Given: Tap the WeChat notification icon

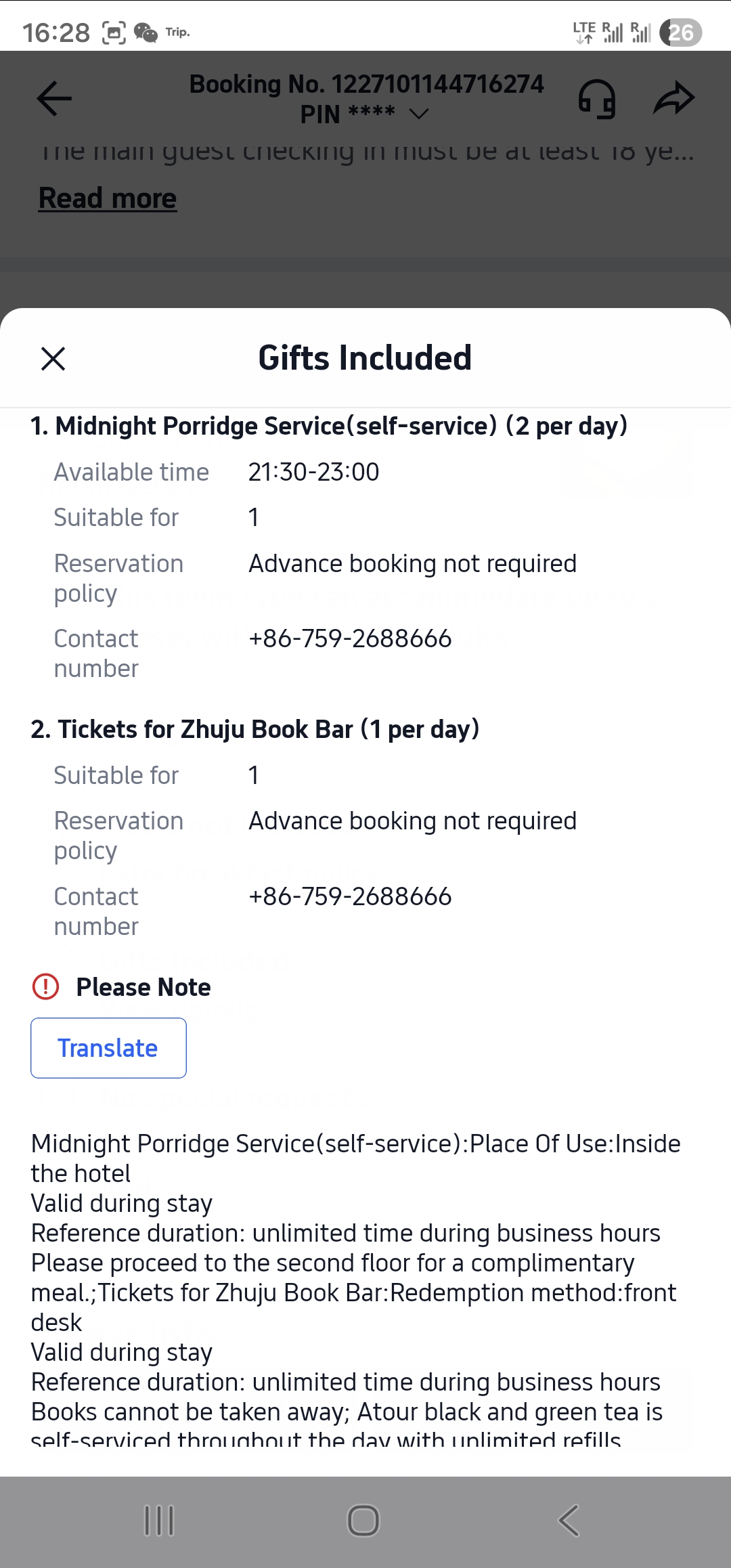Looking at the screenshot, I should coord(146,32).
